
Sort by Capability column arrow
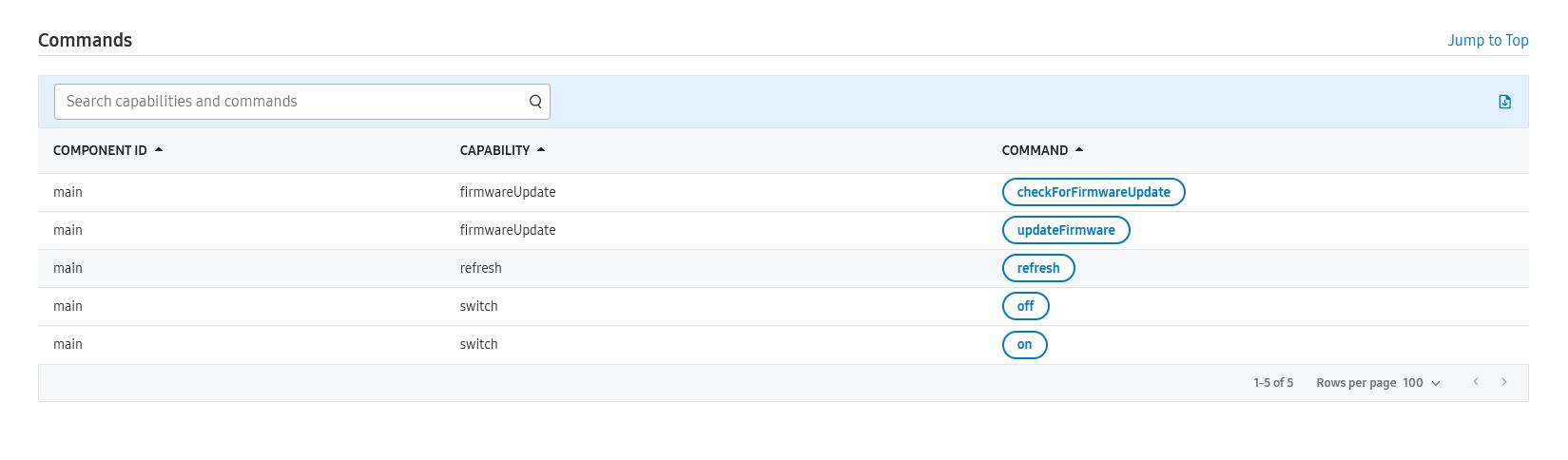coord(541,150)
